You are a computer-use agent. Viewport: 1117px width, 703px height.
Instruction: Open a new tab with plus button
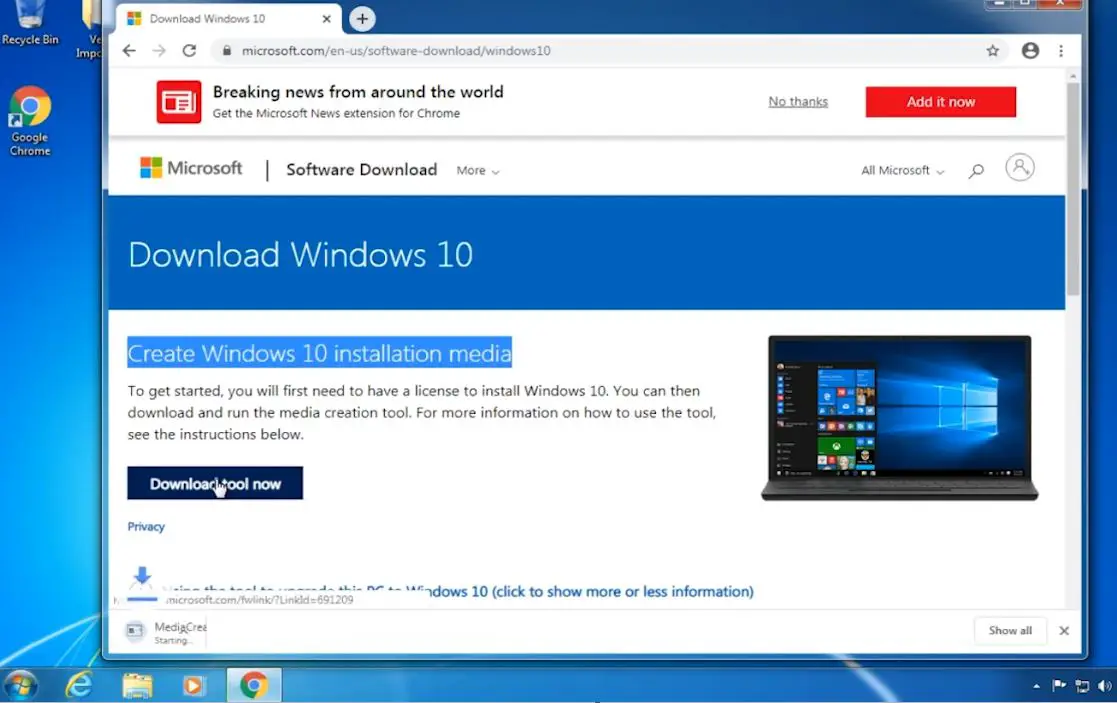click(x=362, y=19)
